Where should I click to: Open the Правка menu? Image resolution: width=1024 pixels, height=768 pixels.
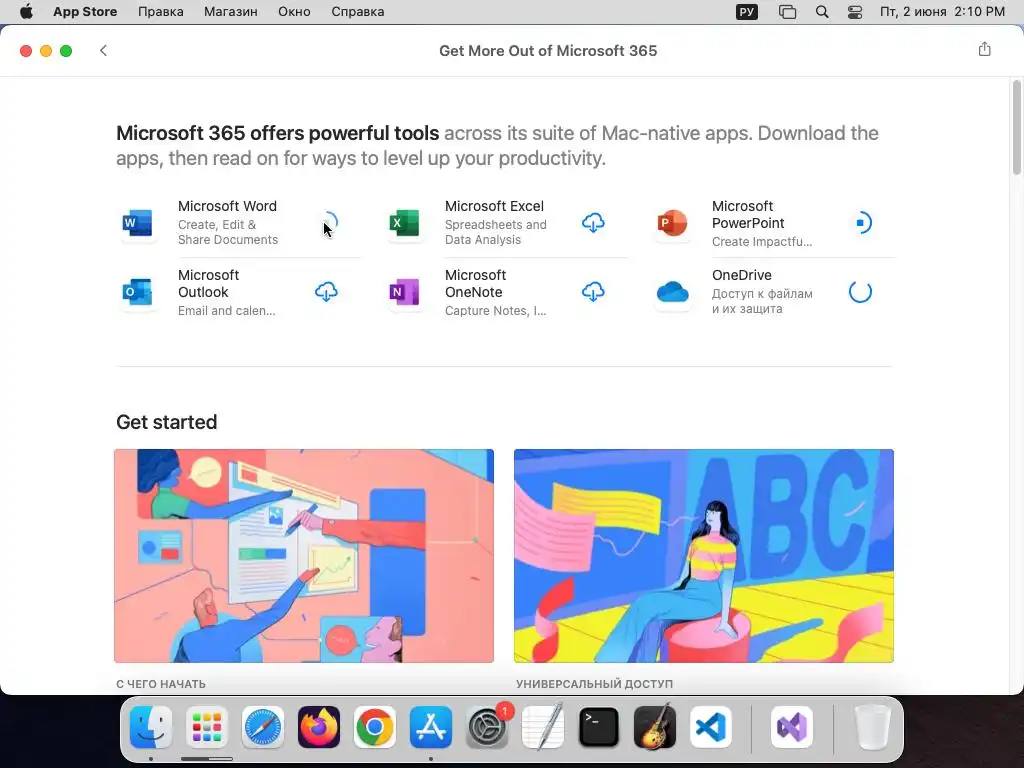coord(161,12)
